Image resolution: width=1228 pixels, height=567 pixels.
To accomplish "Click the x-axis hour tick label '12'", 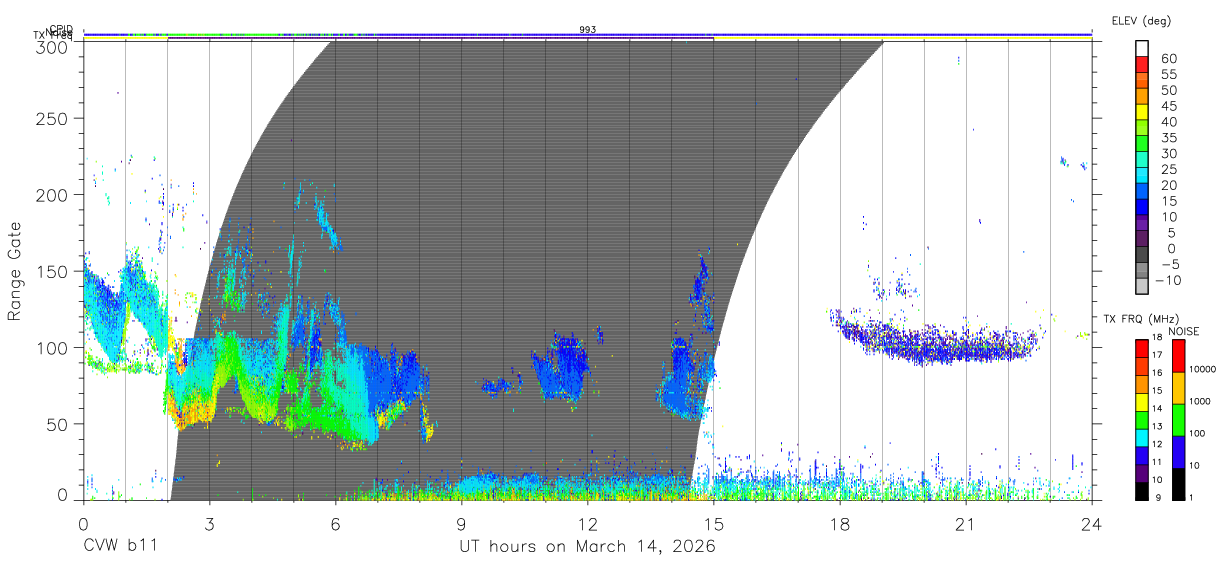I will (587, 525).
